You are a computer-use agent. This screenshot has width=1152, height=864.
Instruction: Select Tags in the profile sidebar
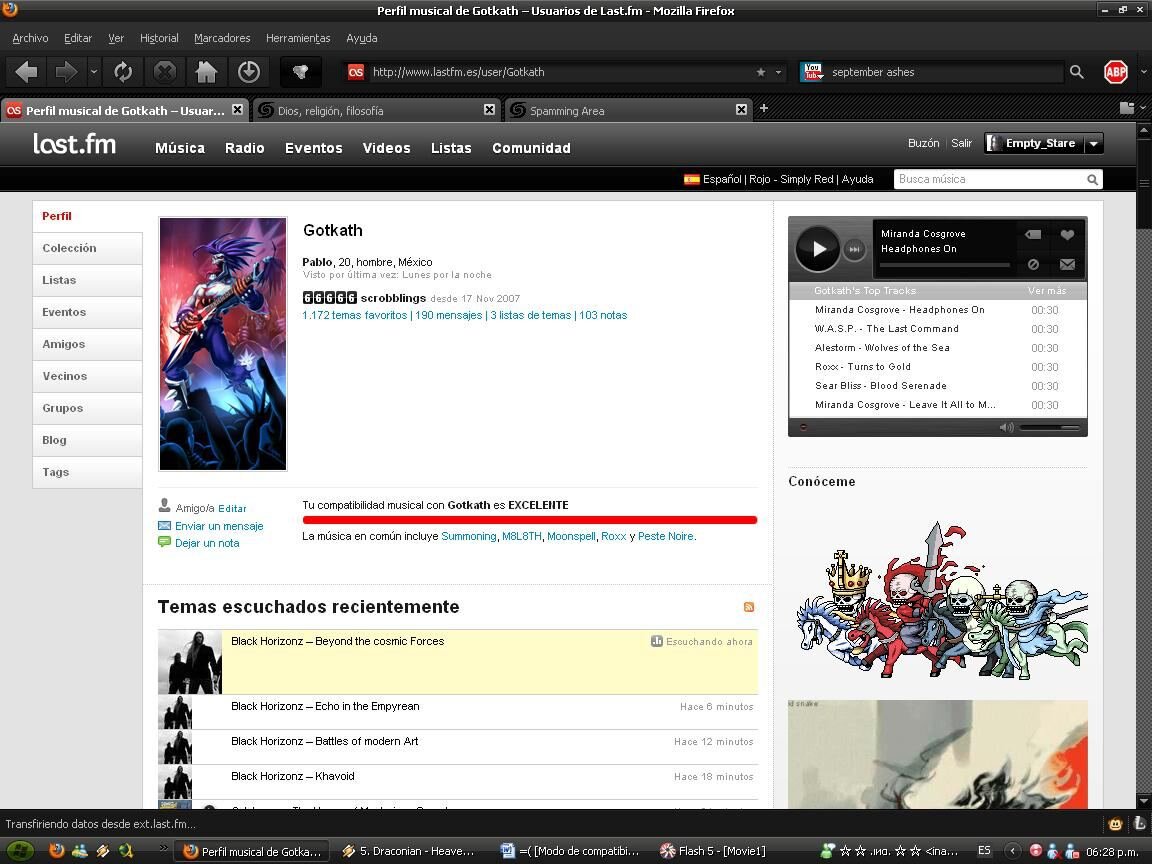click(x=87, y=472)
